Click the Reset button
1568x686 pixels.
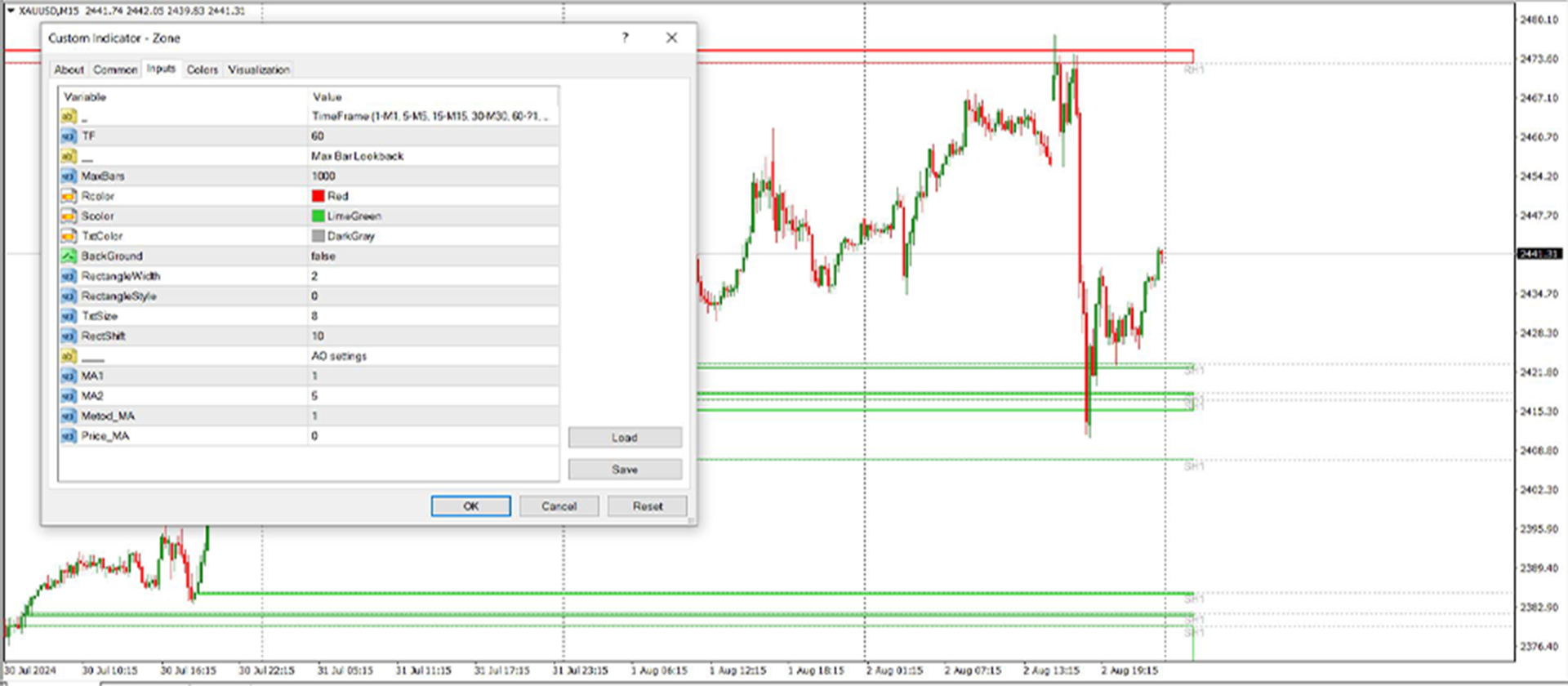[648, 506]
